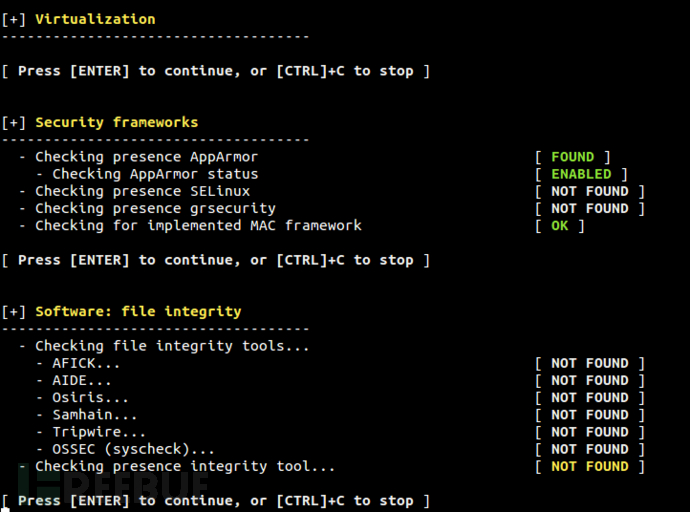Screen dimensions: 690x512
Task: Click the Checking file integrity tools line
Action: (172, 346)
